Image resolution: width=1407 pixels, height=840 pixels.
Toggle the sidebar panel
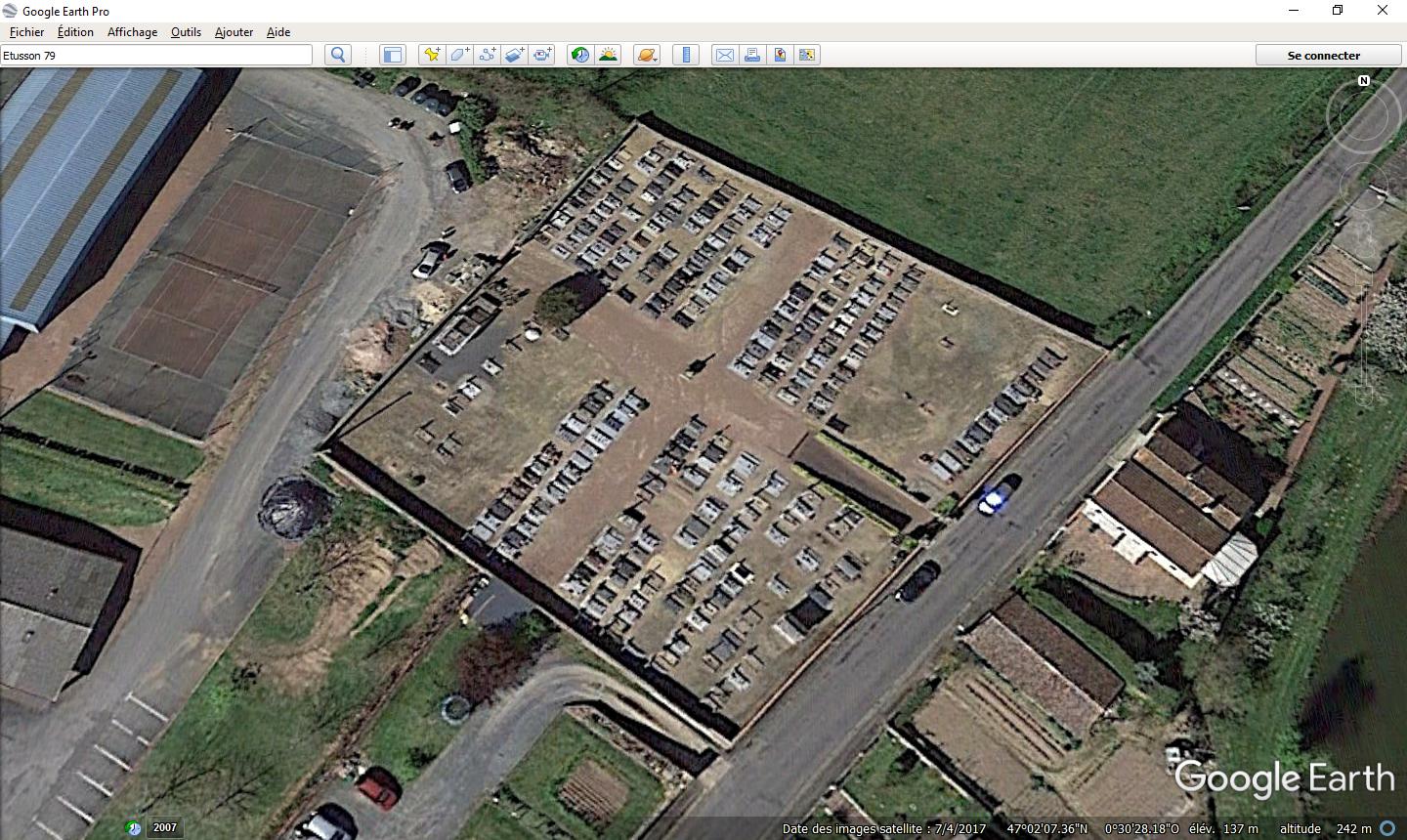click(x=393, y=55)
